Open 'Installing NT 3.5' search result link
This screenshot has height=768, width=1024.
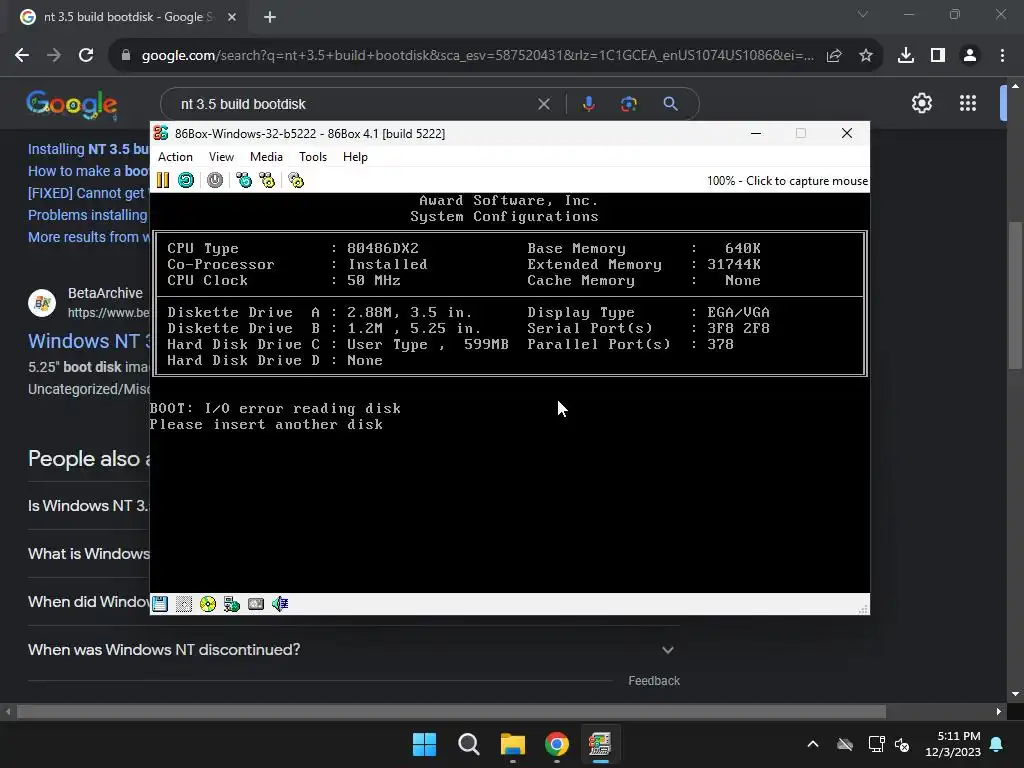coord(88,149)
